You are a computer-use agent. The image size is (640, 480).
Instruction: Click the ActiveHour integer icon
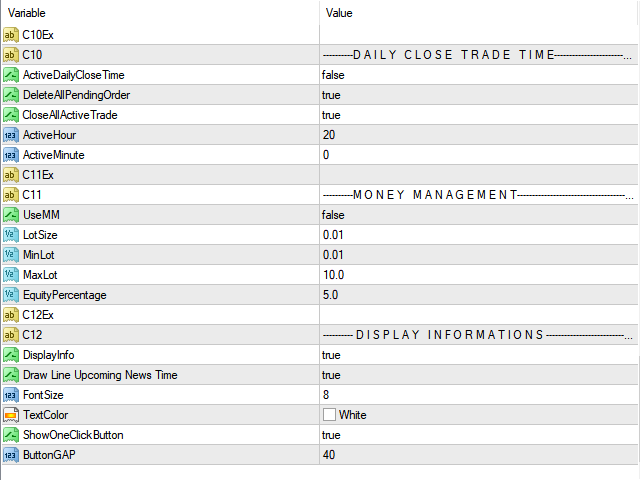coord(11,135)
